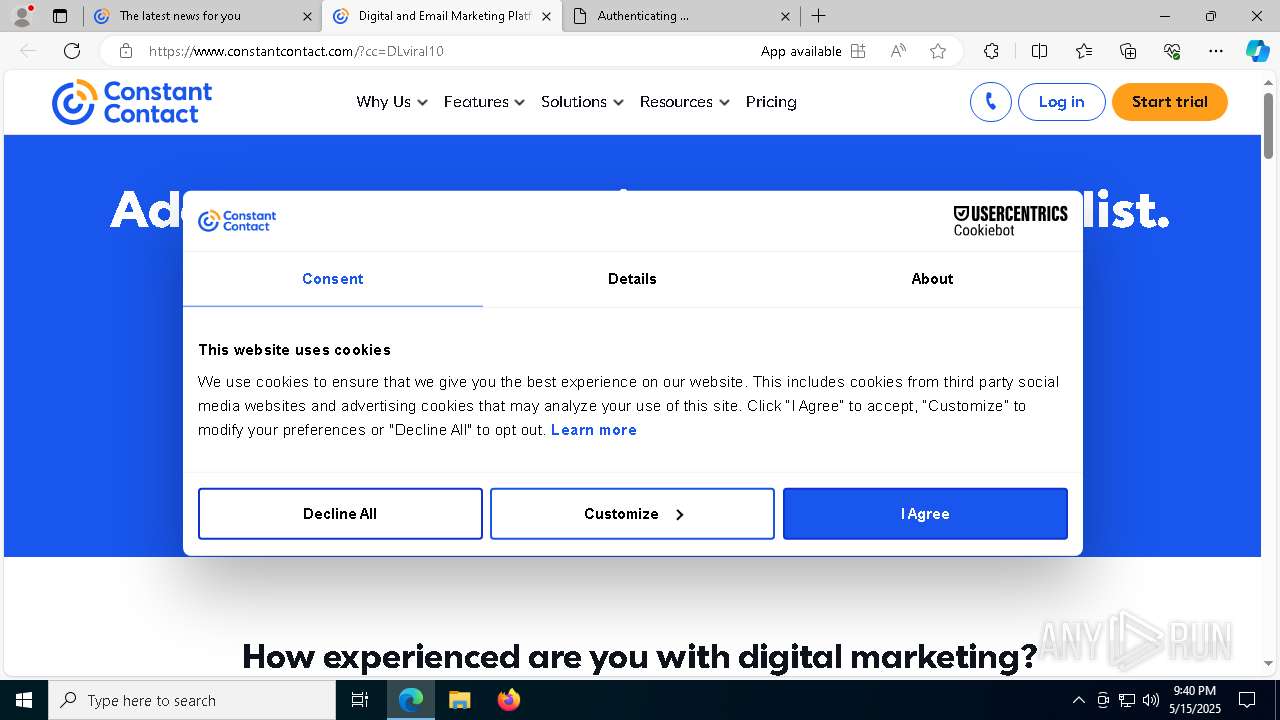Enable Read aloud icon in address bar
This screenshot has height=720, width=1280.
coord(898,51)
